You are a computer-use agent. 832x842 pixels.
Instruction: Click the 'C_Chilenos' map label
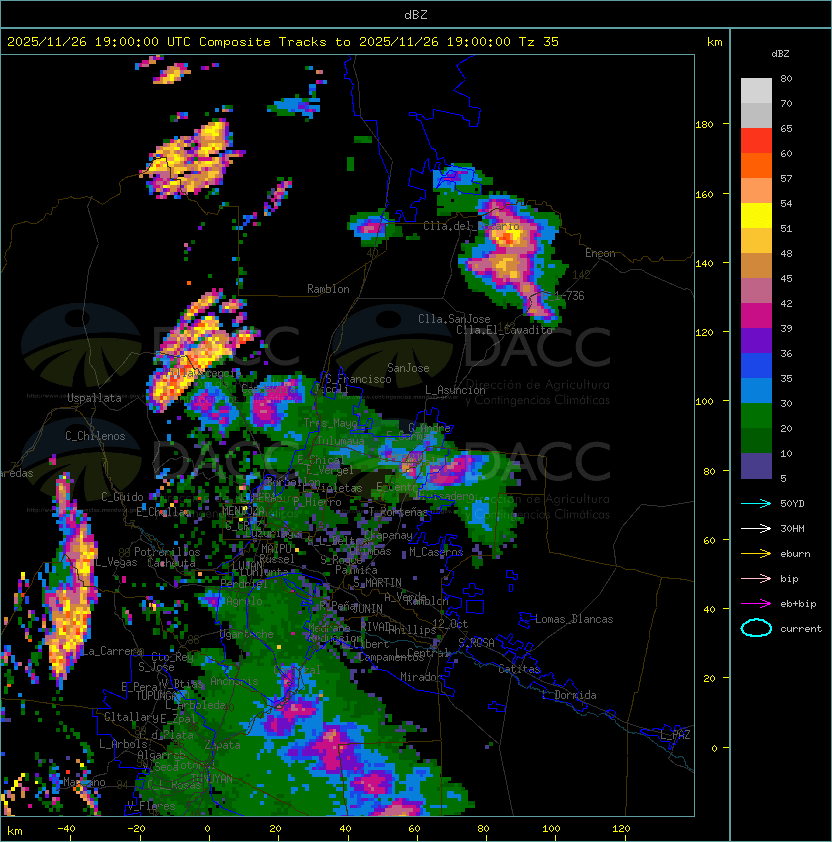click(x=95, y=436)
